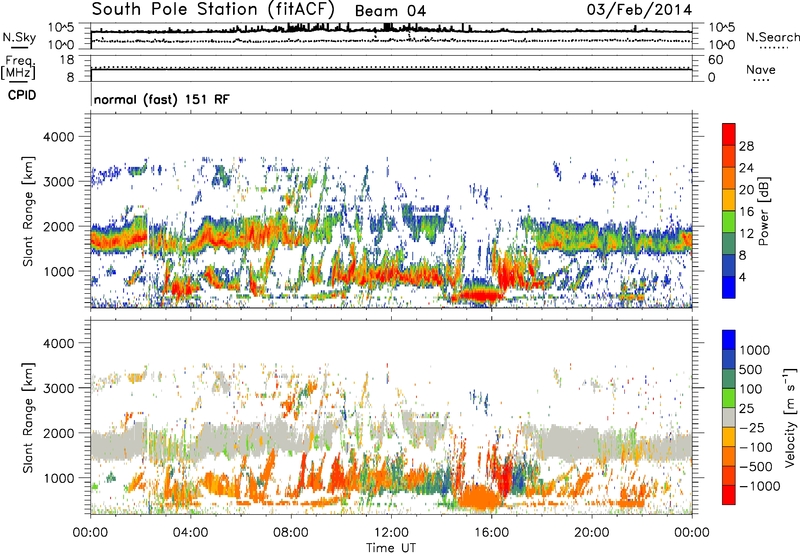Click the orange velocity blob near 16:00
The width and height of the screenshot is (800, 554).
pyautogui.click(x=480, y=497)
